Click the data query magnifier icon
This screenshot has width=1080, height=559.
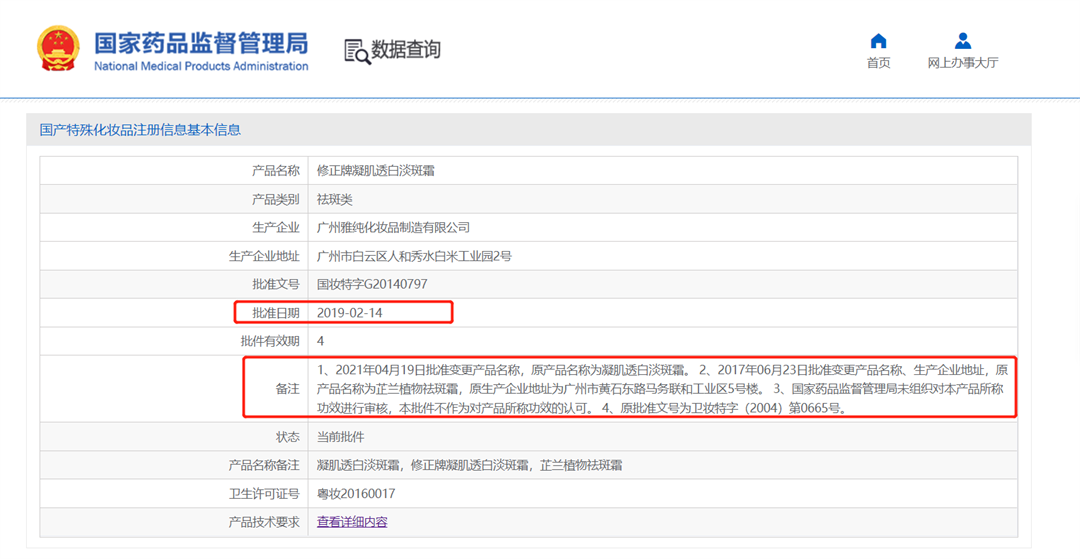click(x=356, y=51)
